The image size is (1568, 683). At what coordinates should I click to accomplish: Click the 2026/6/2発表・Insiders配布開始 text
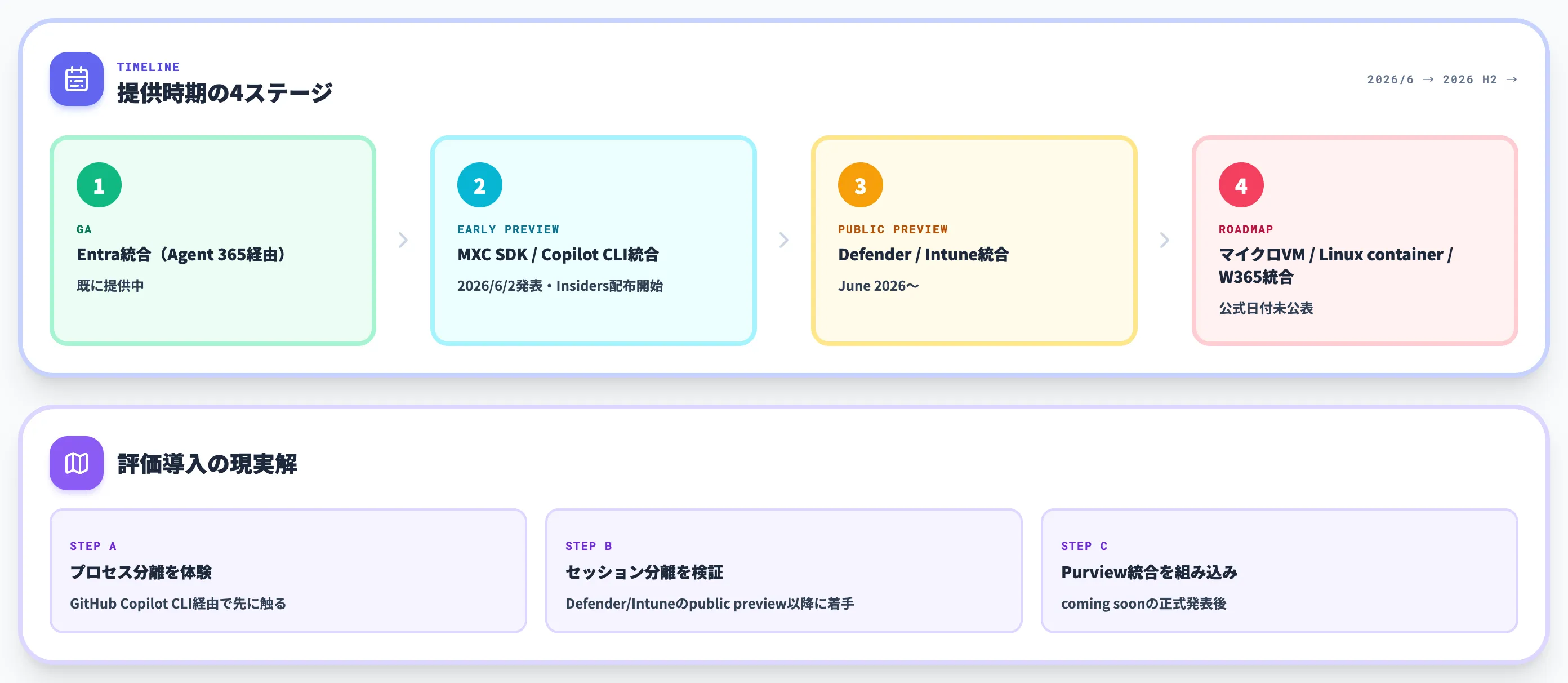(x=560, y=286)
